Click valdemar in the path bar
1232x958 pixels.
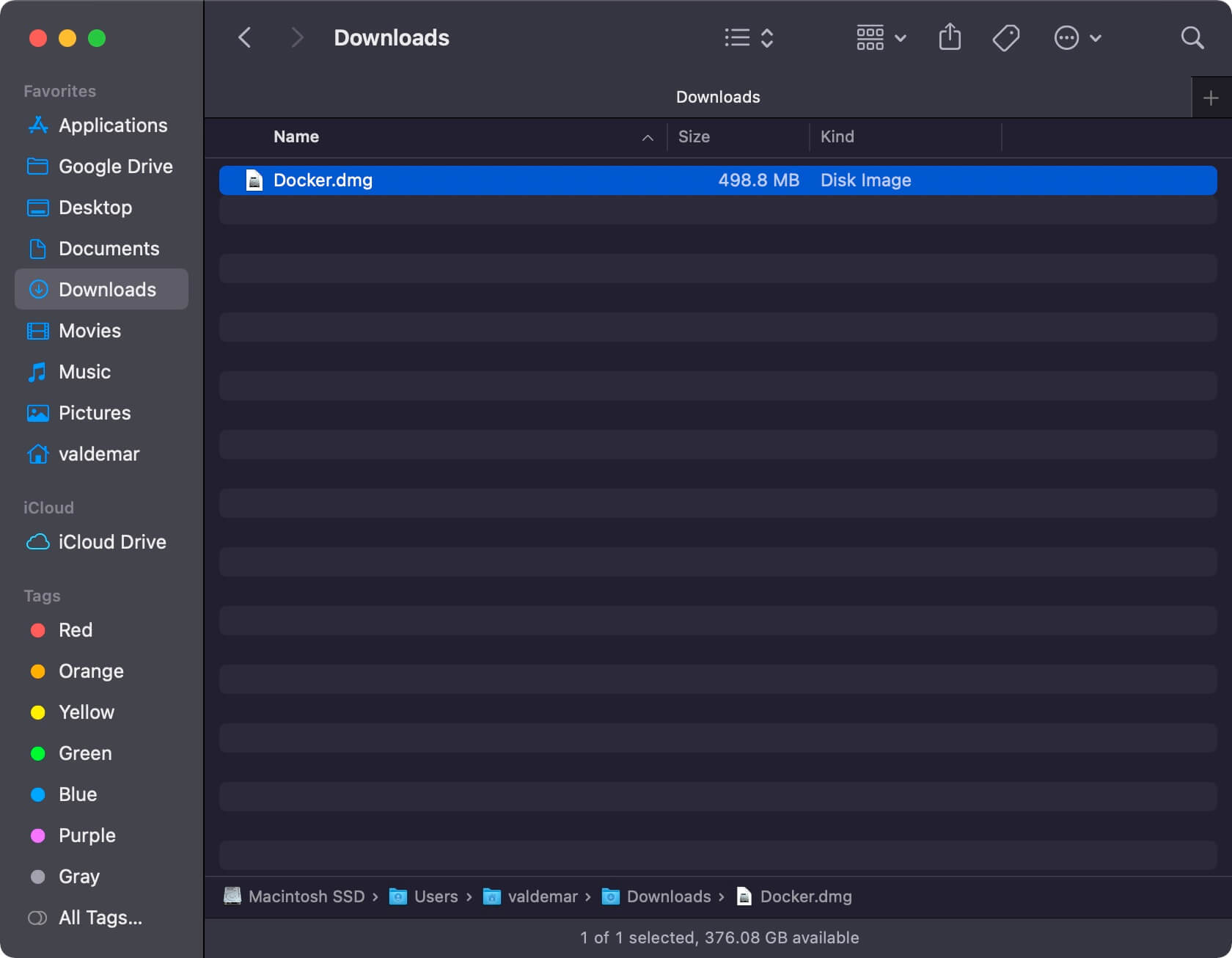[x=530, y=896]
